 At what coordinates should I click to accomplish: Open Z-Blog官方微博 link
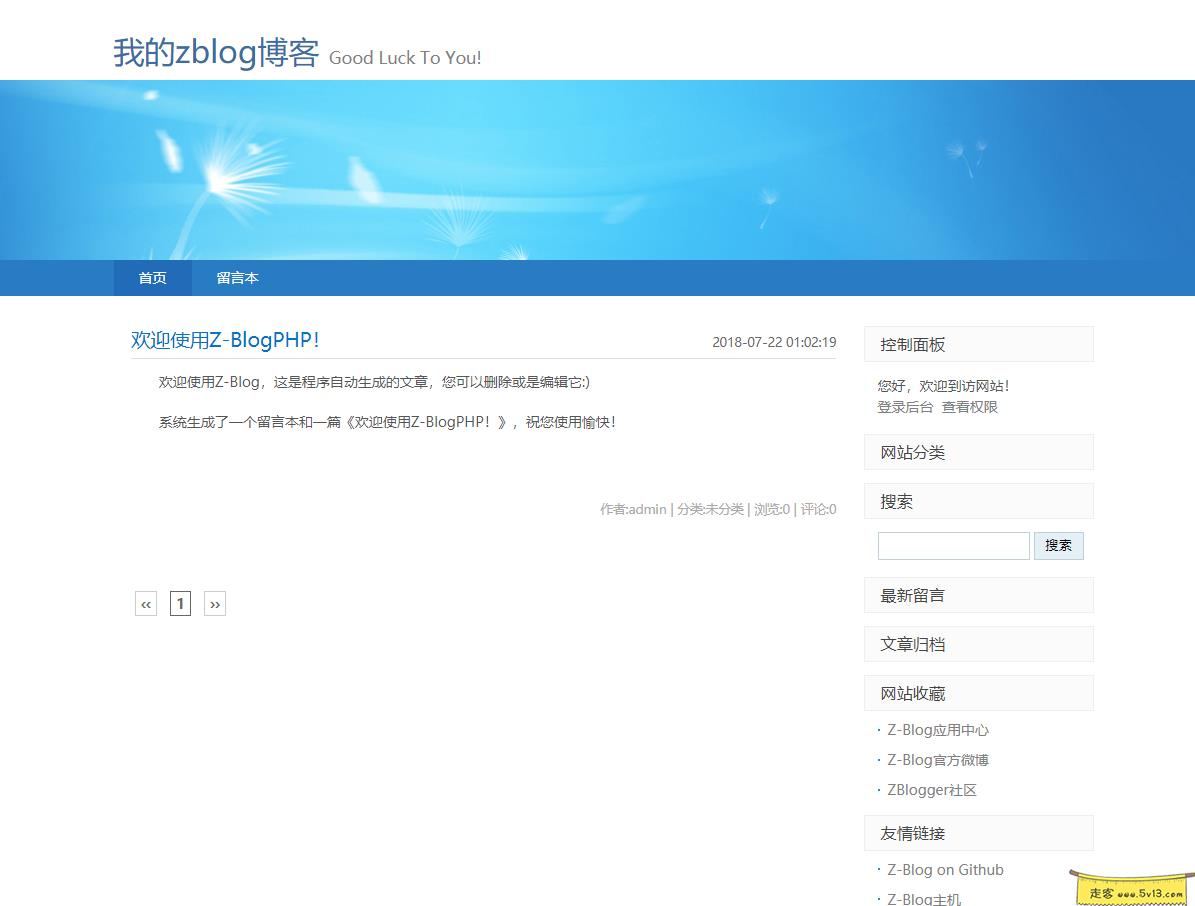click(936, 760)
